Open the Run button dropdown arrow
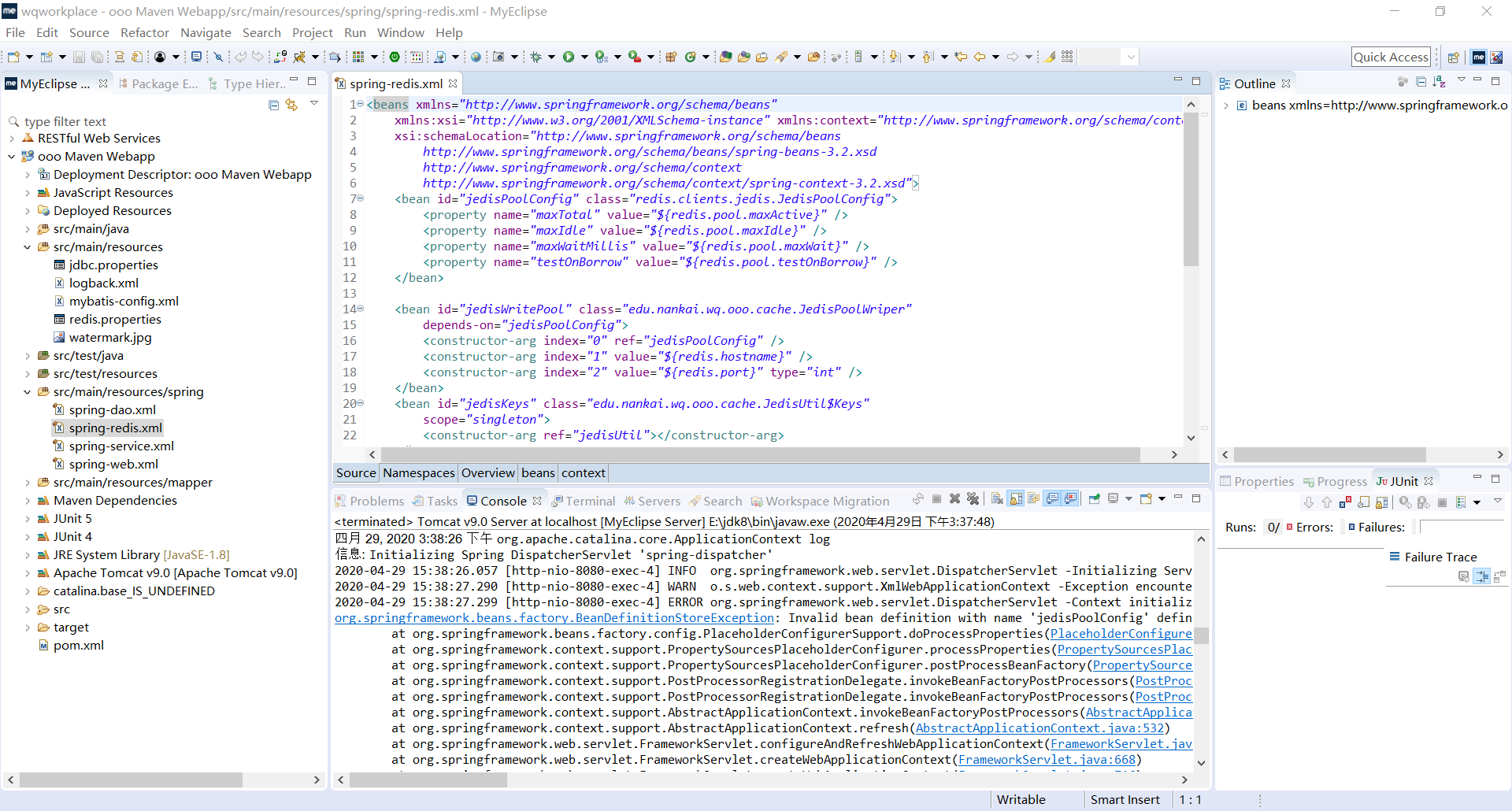Viewport: 1512px width, 811px height. (584, 57)
